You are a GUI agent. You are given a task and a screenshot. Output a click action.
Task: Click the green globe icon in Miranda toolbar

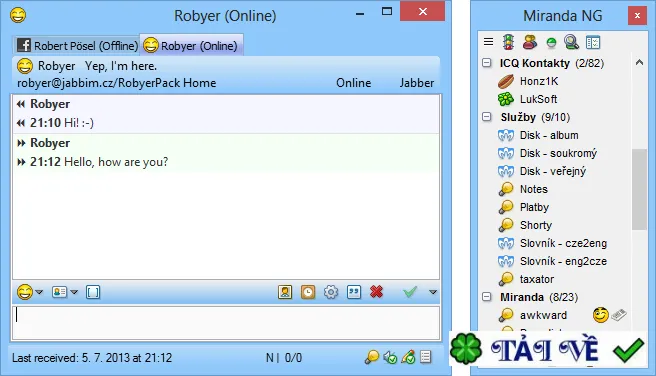click(x=551, y=42)
